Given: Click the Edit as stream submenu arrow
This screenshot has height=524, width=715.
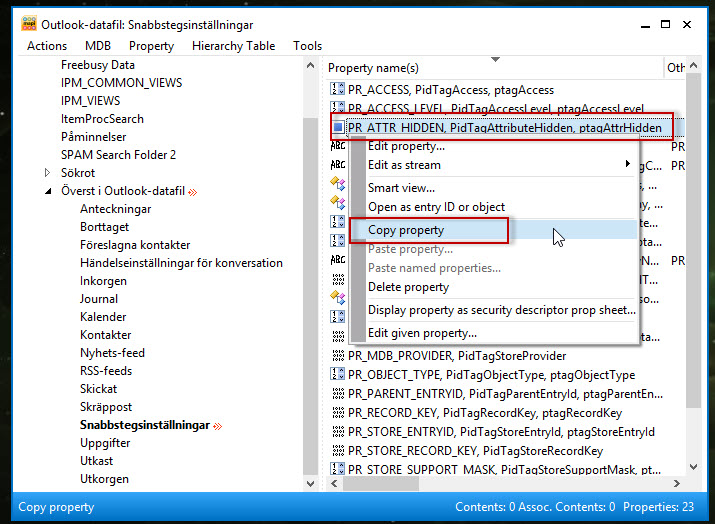Looking at the screenshot, I should 627,163.
